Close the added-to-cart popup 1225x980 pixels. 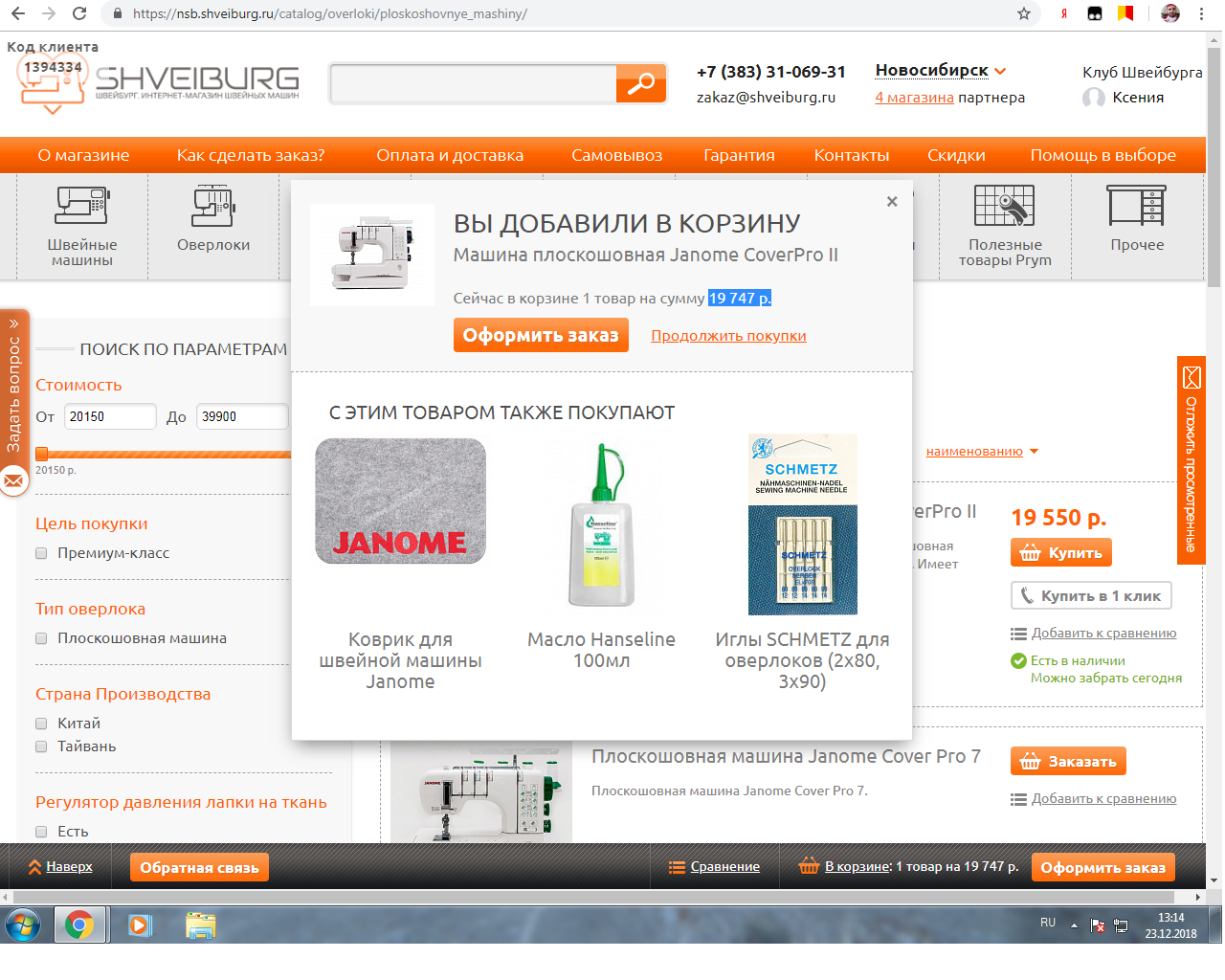892,201
